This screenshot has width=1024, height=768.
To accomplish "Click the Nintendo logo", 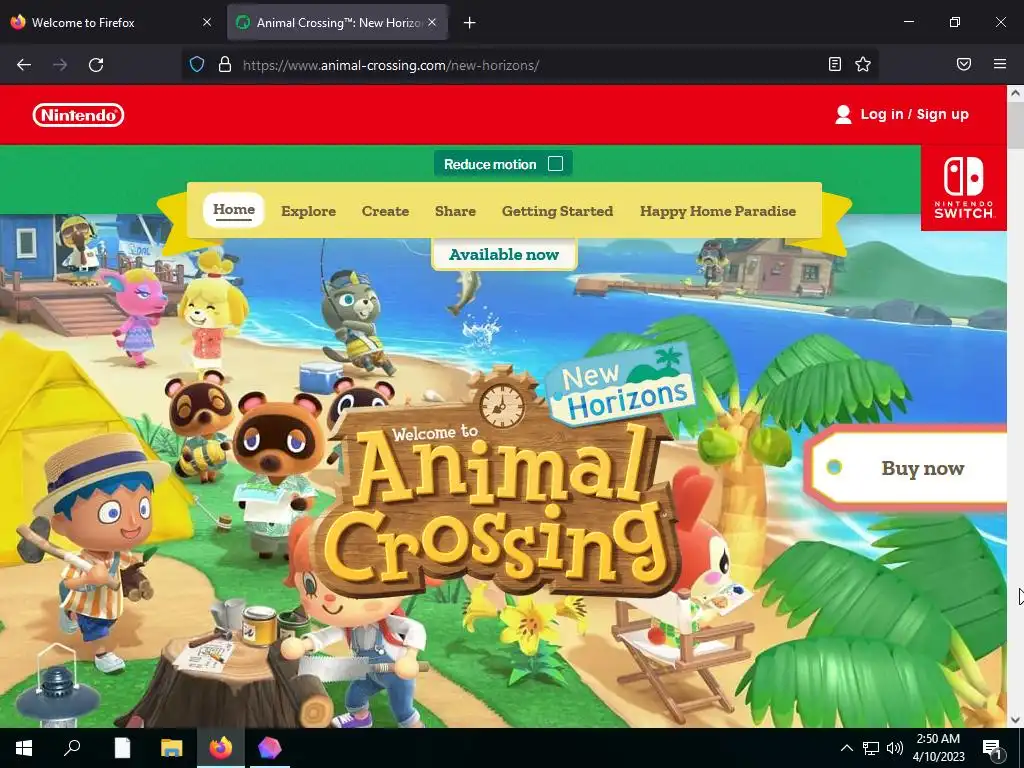I will click(78, 115).
